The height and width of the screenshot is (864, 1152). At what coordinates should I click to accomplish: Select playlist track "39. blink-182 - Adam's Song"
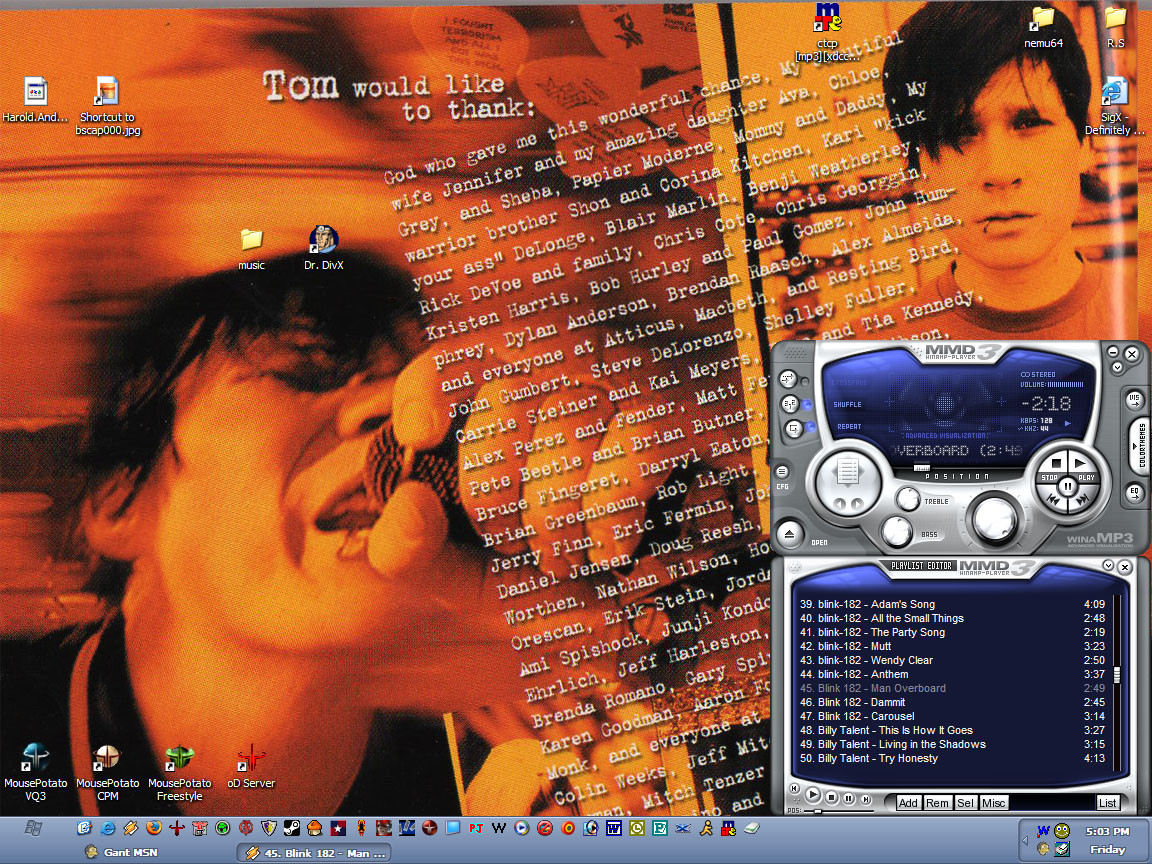pos(952,604)
